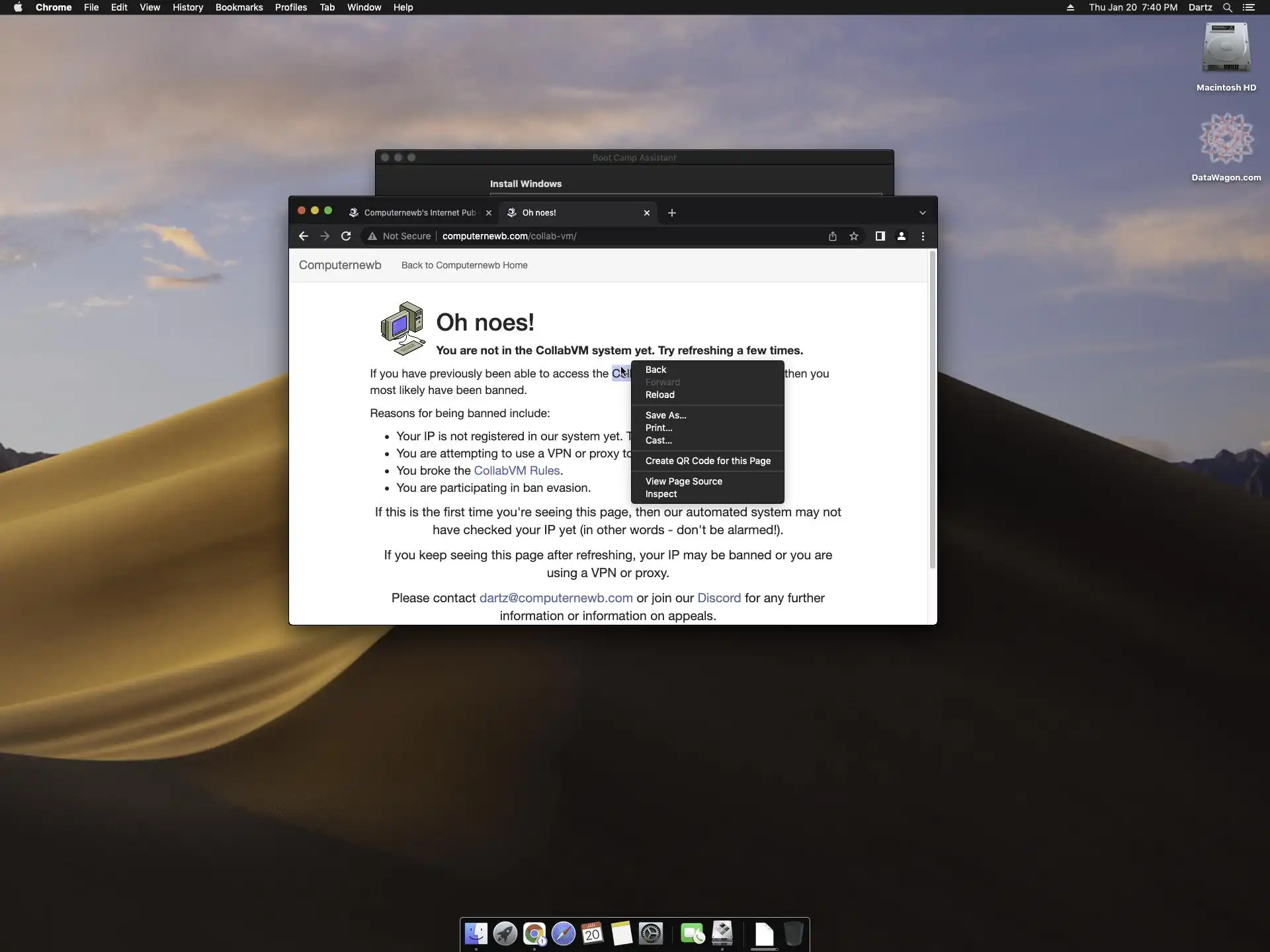
Task: Open Chrome three-dot menu
Action: coord(923,236)
